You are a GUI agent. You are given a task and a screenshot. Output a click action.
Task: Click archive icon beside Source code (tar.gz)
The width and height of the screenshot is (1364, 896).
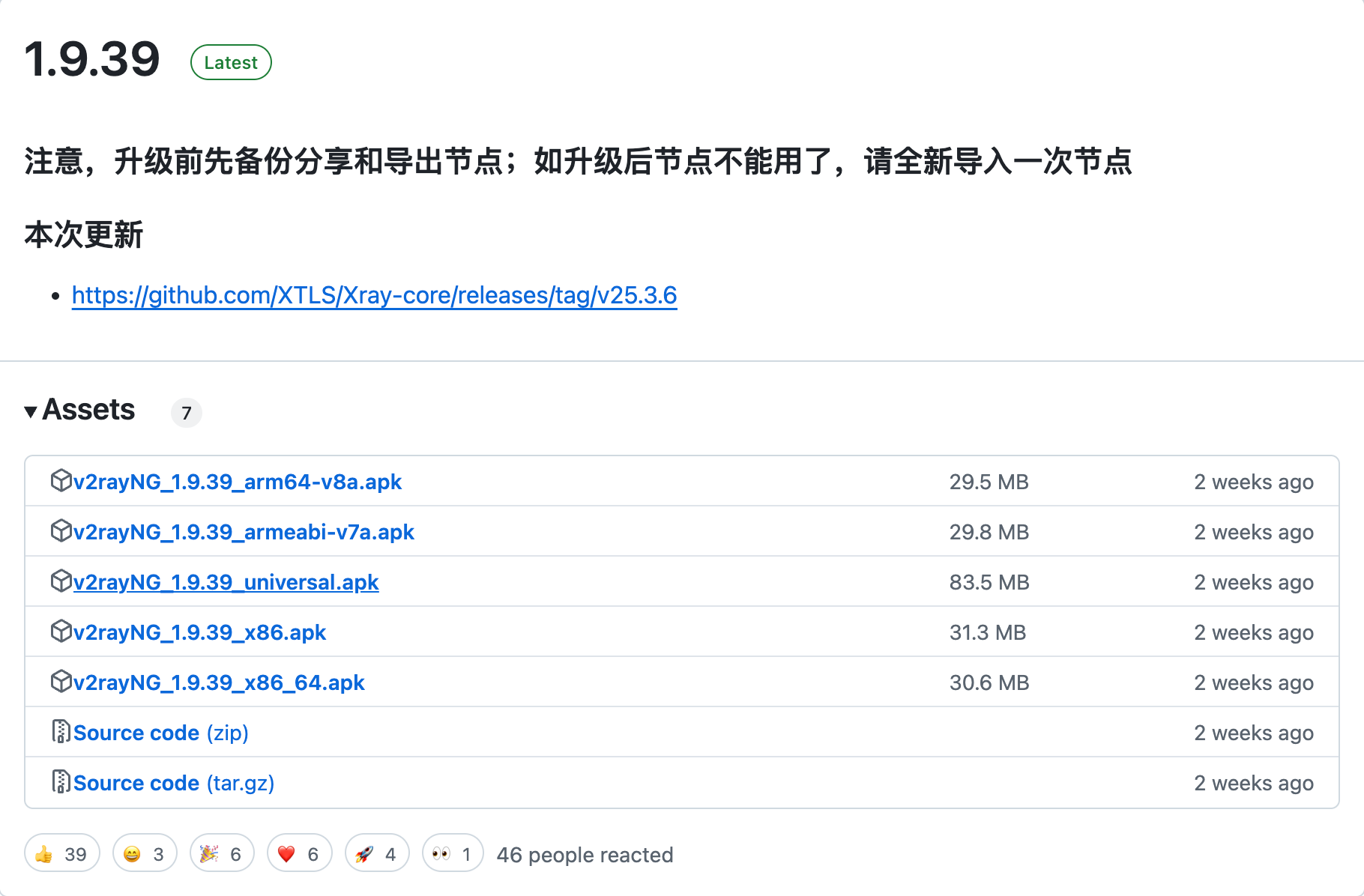pyautogui.click(x=61, y=781)
